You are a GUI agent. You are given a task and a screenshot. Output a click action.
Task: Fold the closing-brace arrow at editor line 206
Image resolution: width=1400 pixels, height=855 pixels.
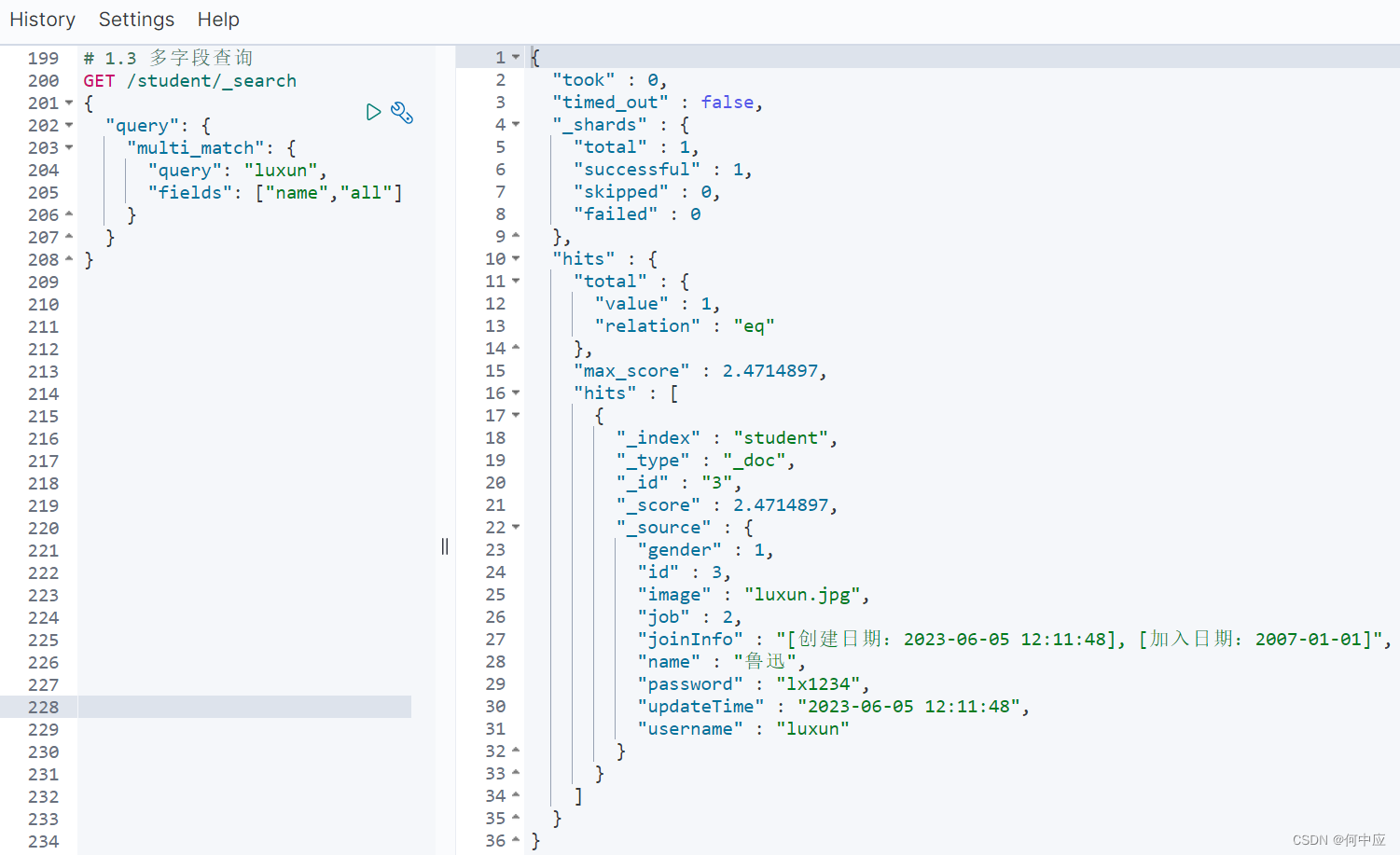tap(69, 214)
